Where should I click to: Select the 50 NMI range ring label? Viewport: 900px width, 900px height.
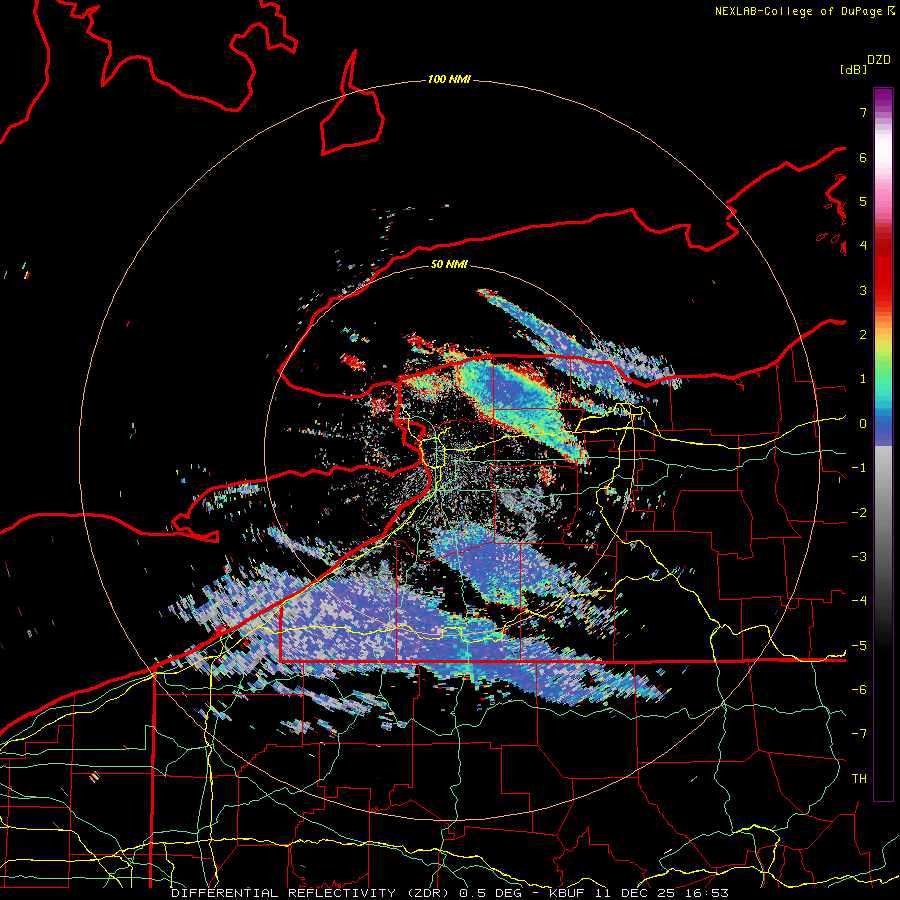click(x=449, y=264)
